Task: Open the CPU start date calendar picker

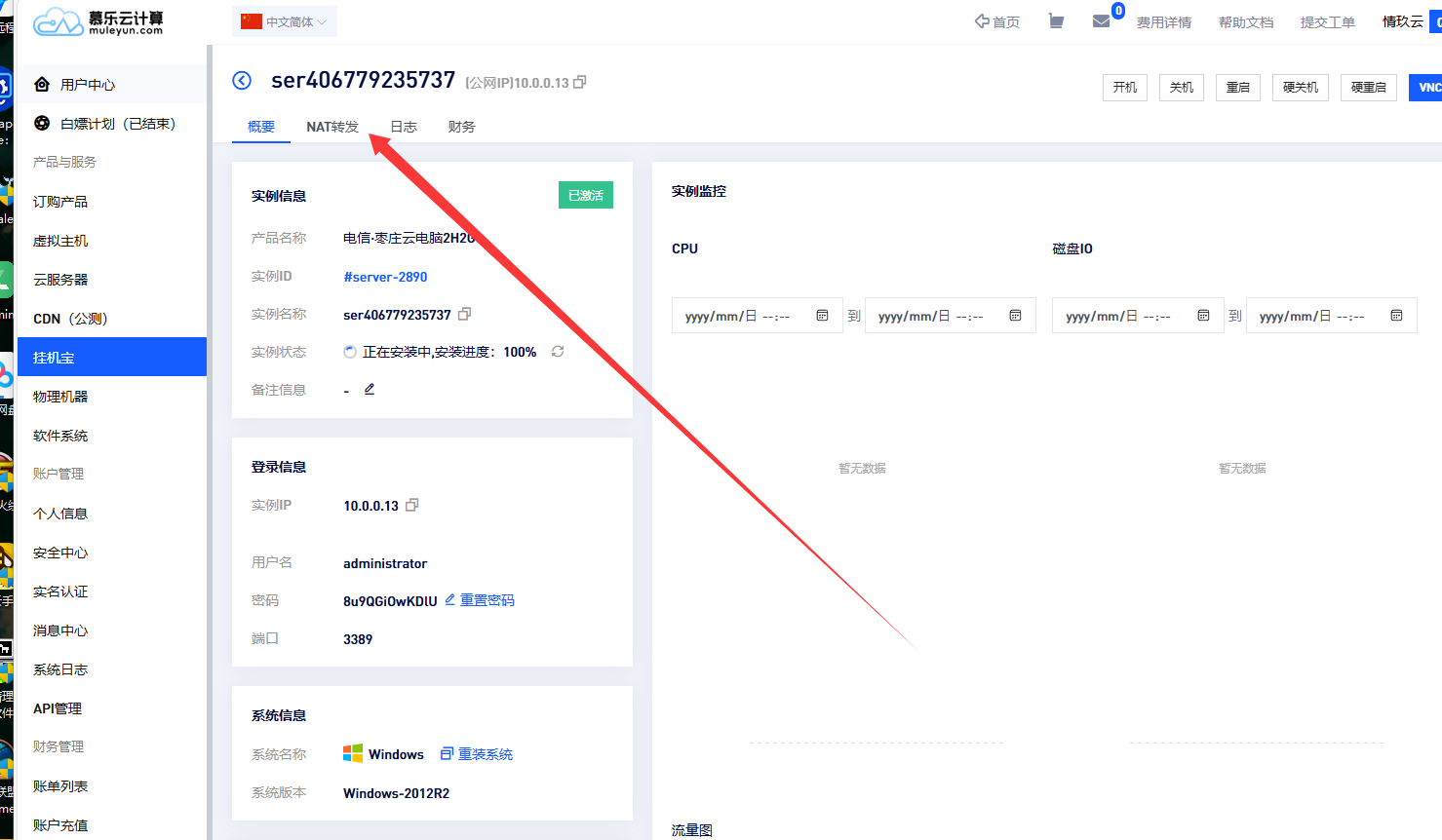Action: click(822, 316)
